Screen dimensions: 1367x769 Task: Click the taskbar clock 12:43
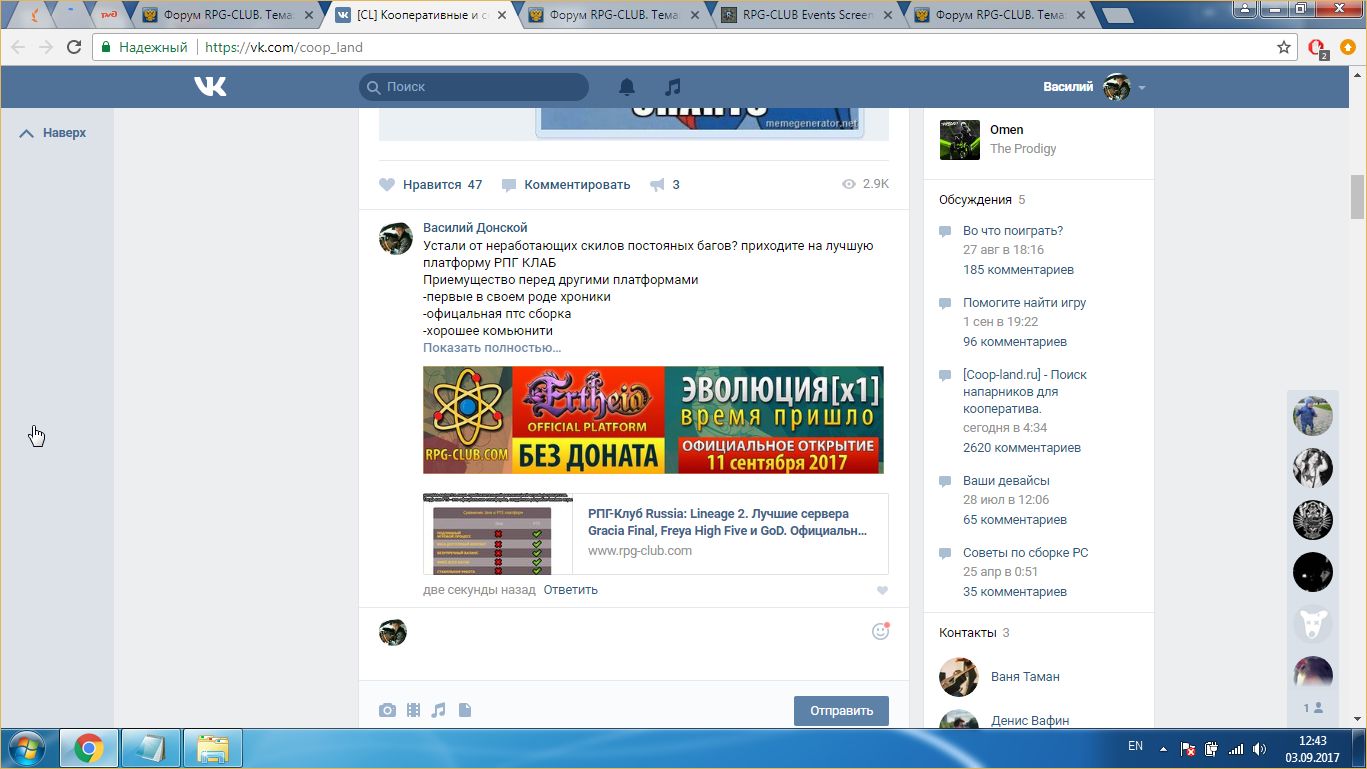1312,740
